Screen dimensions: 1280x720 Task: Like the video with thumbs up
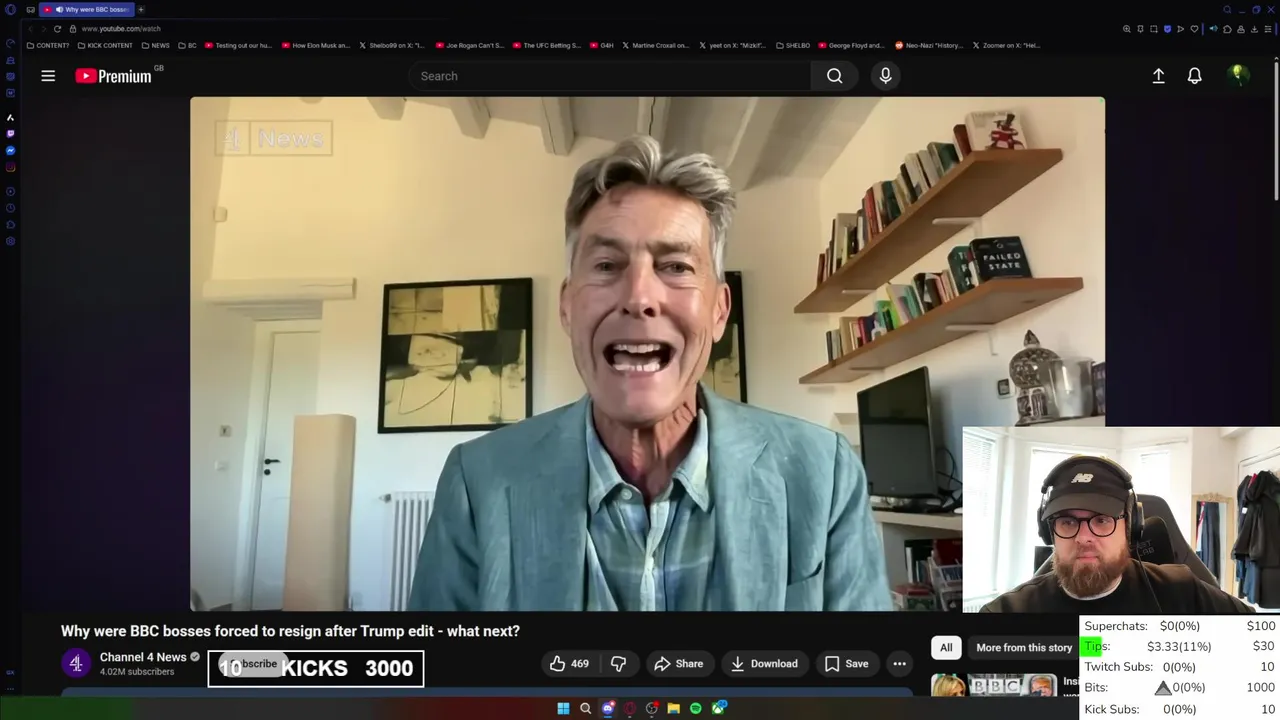click(x=570, y=664)
